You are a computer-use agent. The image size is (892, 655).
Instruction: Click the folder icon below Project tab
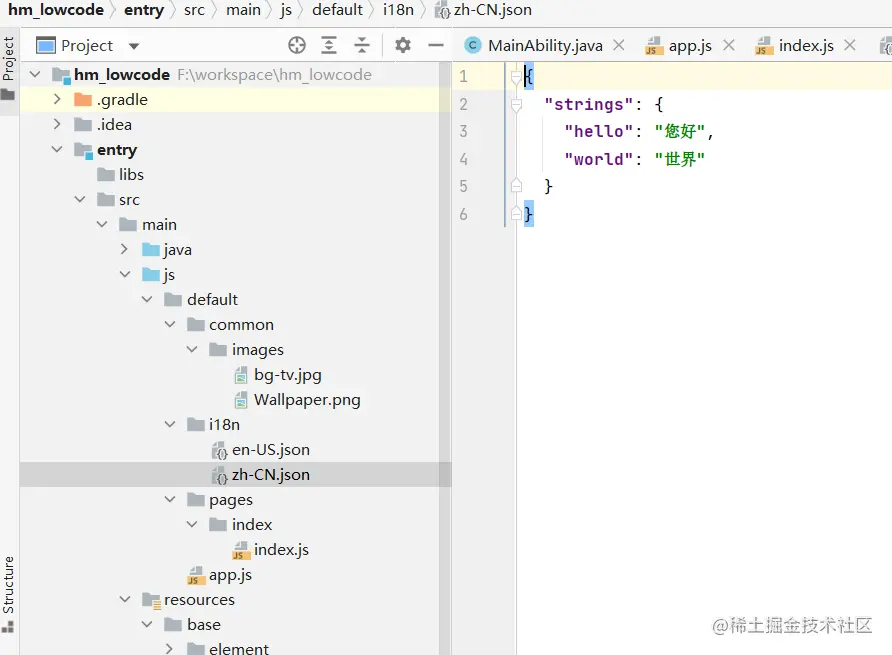tap(8, 94)
